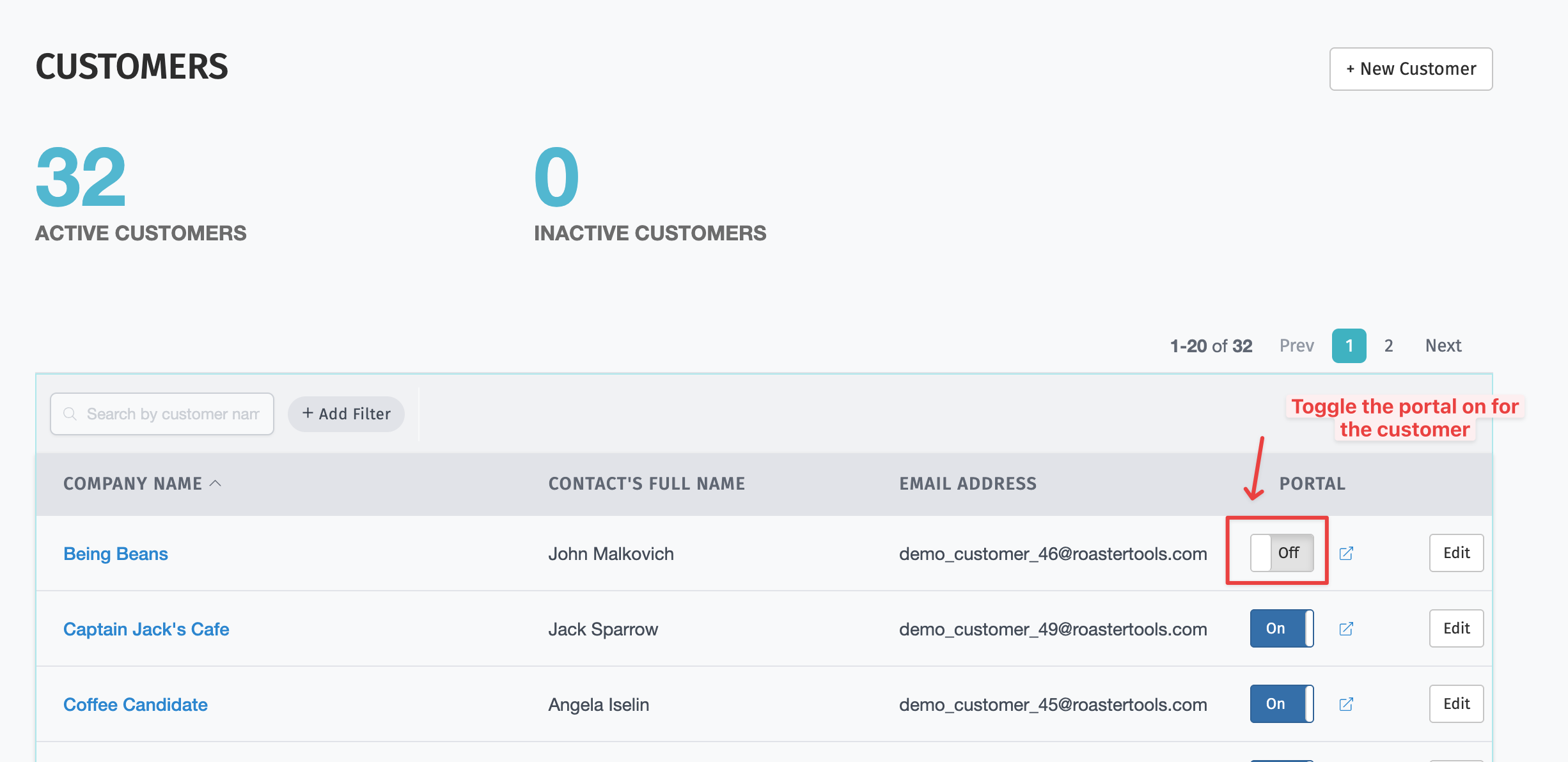Sort by Company Name column arrow
Screen dimensions: 1568x762
tap(216, 483)
